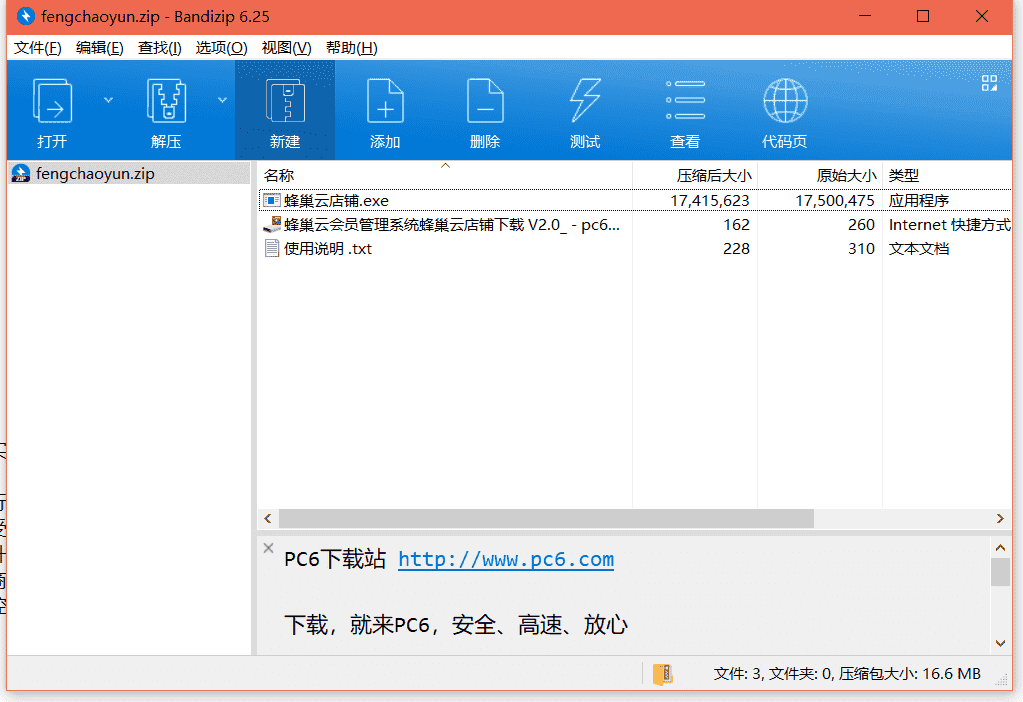Click the Delete (删除) toolbar icon
Image resolution: width=1023 pixels, height=702 pixels.
click(485, 101)
